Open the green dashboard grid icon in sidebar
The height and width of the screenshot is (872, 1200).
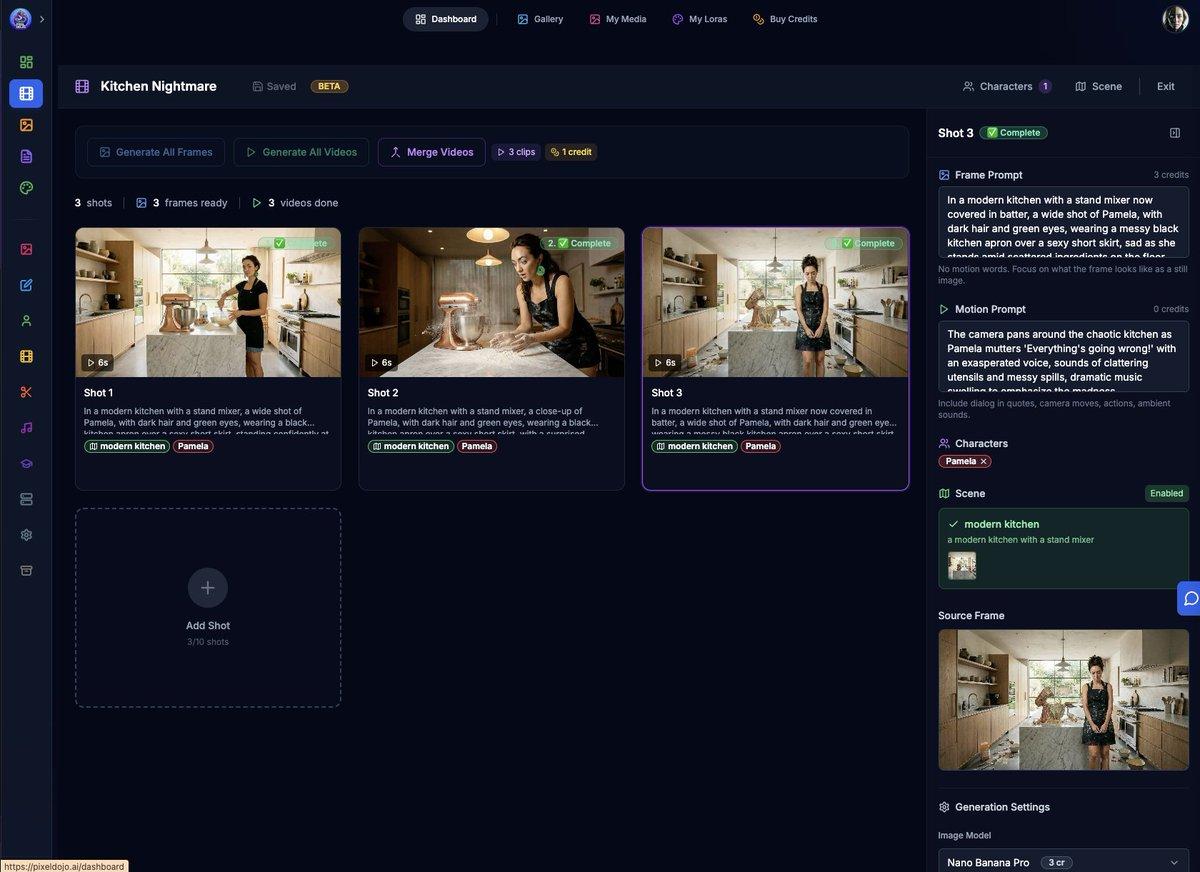point(26,62)
